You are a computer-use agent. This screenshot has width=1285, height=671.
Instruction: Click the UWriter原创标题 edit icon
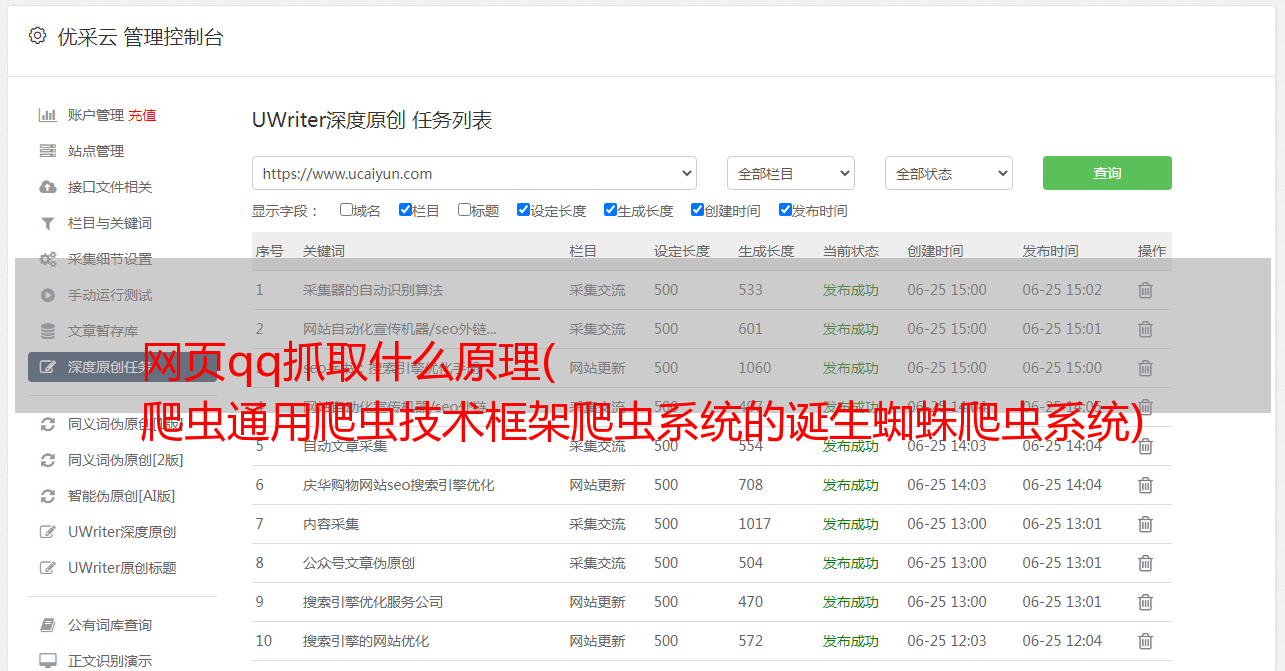(47, 568)
